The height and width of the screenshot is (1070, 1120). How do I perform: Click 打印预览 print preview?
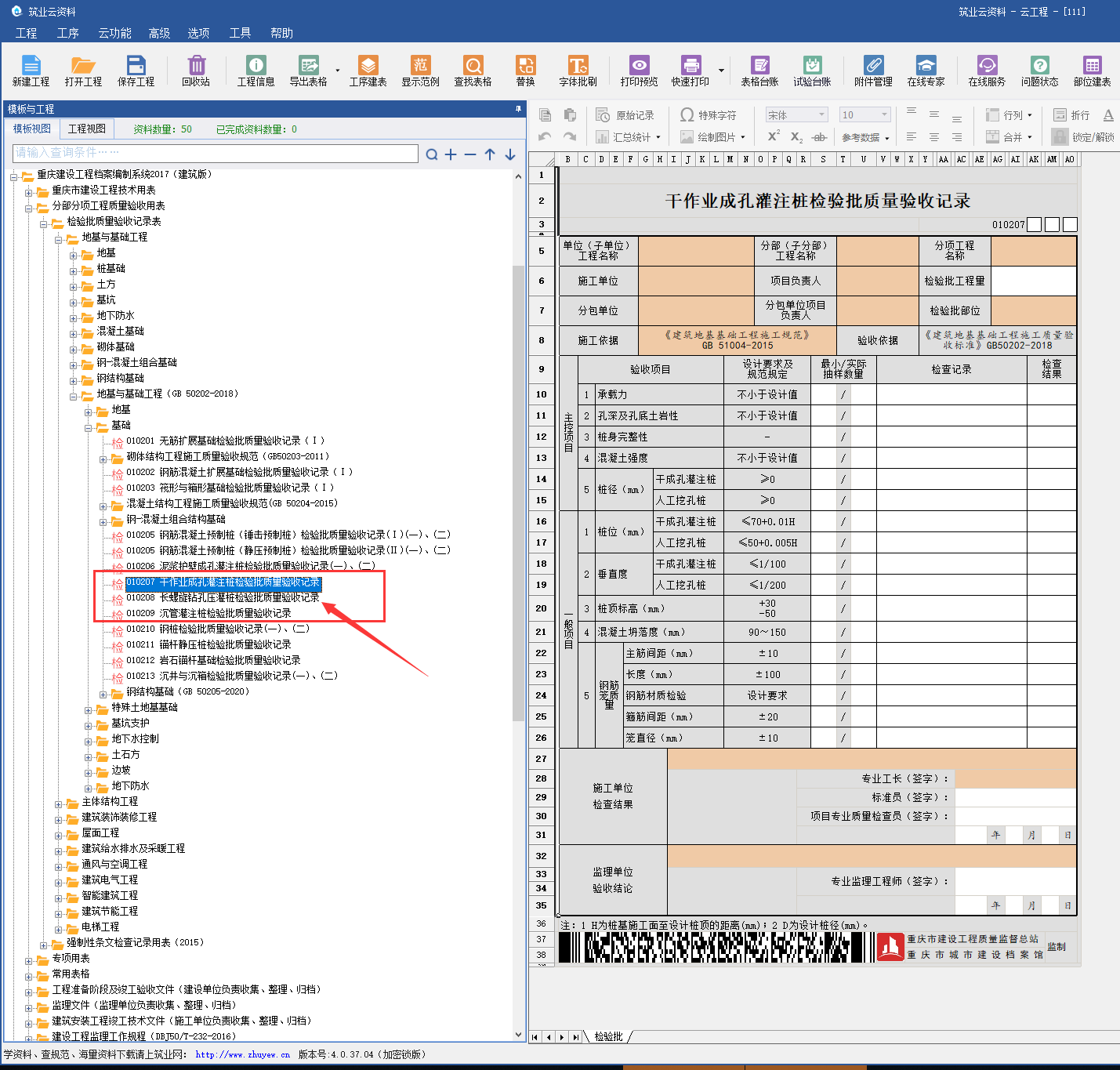click(639, 71)
